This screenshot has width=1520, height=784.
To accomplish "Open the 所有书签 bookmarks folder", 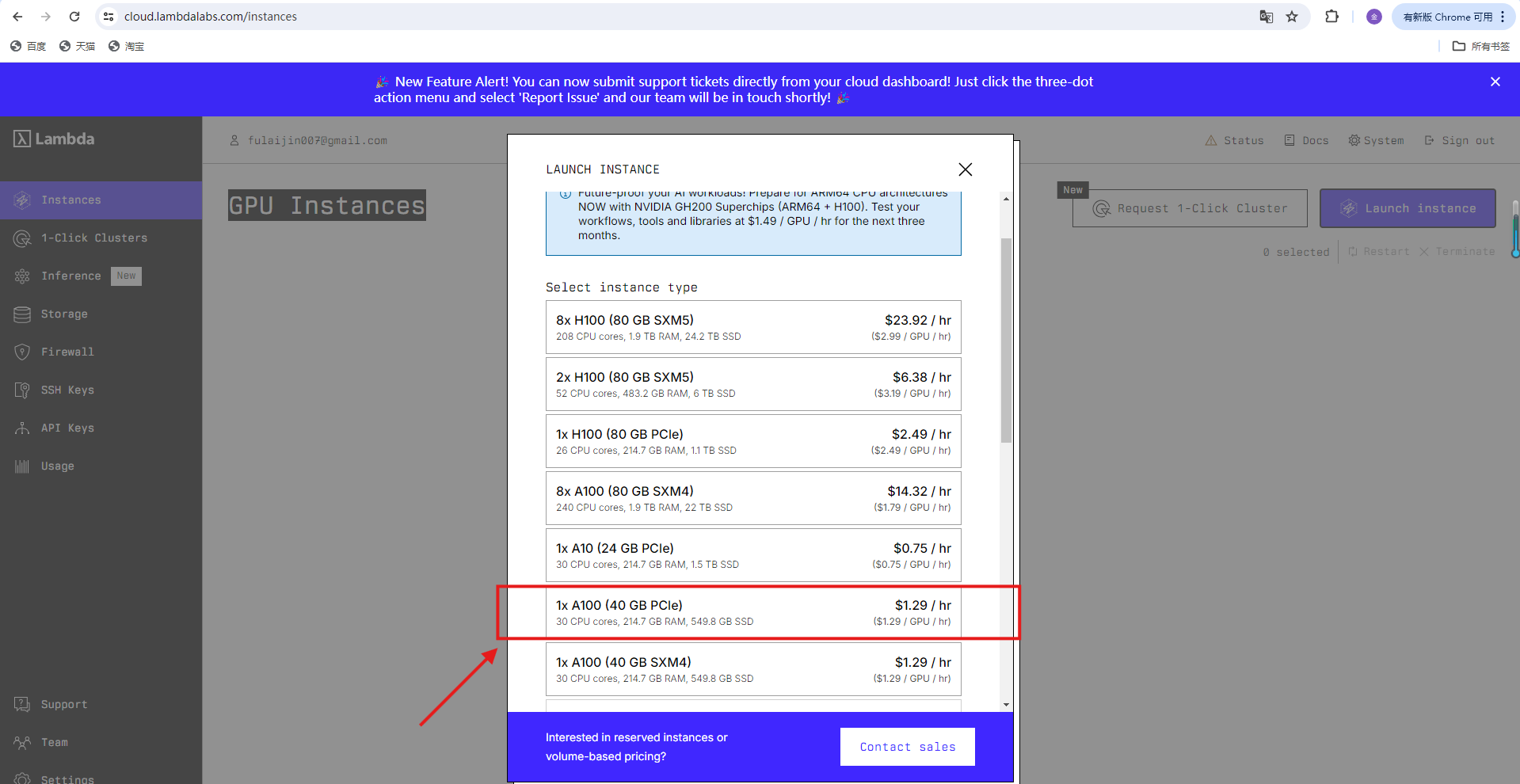I will point(1481,47).
